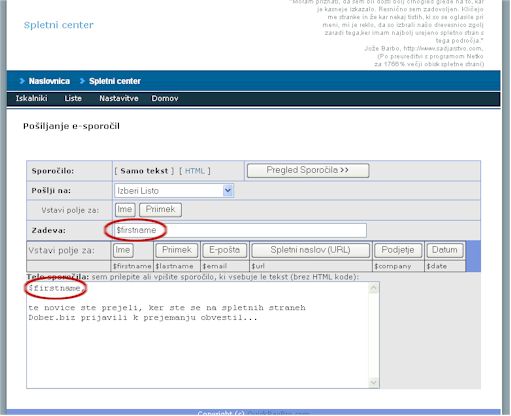Screen dimensions: 511x416
Task: Click the Podjetje insert field button
Action: (x=398, y=250)
